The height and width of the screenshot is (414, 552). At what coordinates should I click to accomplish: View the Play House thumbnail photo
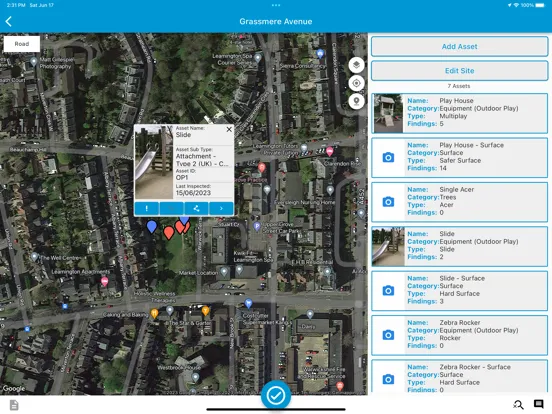[388, 113]
